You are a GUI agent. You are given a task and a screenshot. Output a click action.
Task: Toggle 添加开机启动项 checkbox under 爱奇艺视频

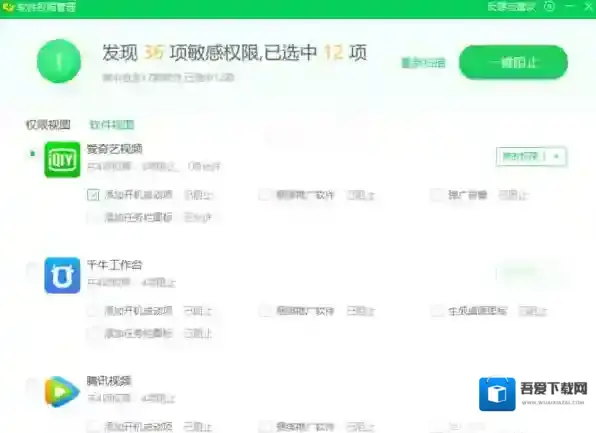coord(93,195)
